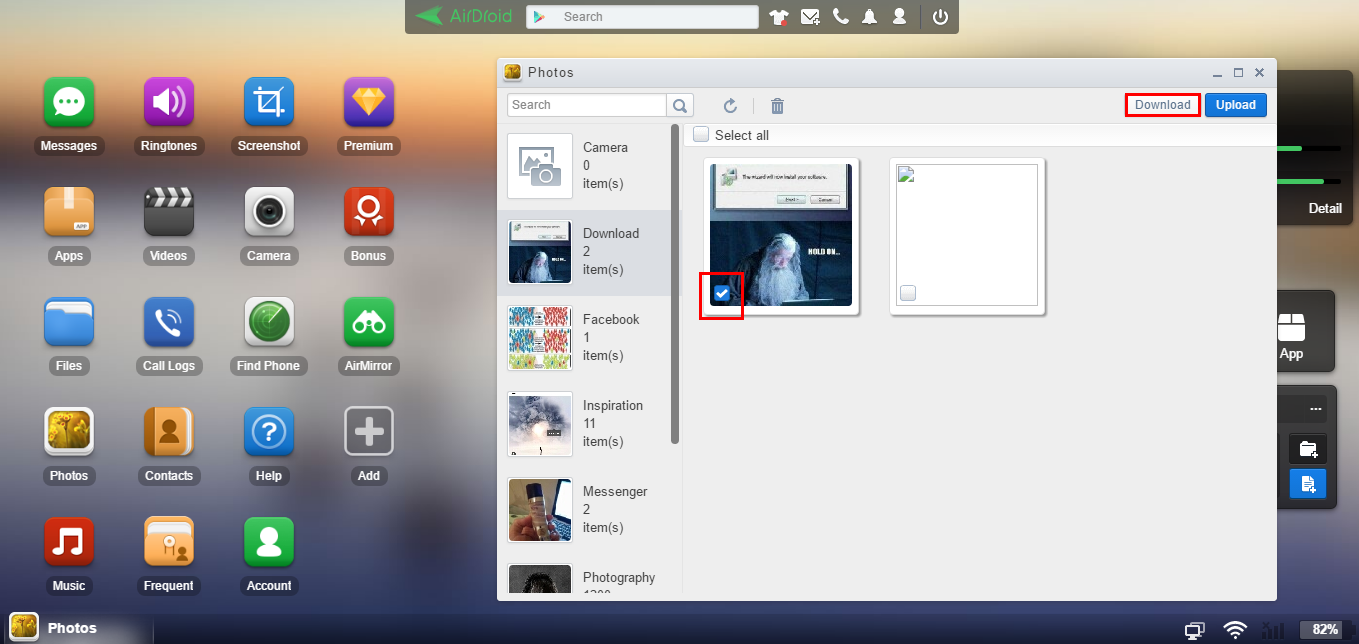Image resolution: width=1359 pixels, height=644 pixels.
Task: Click the new folder icon on right panel
Action: [1308, 449]
